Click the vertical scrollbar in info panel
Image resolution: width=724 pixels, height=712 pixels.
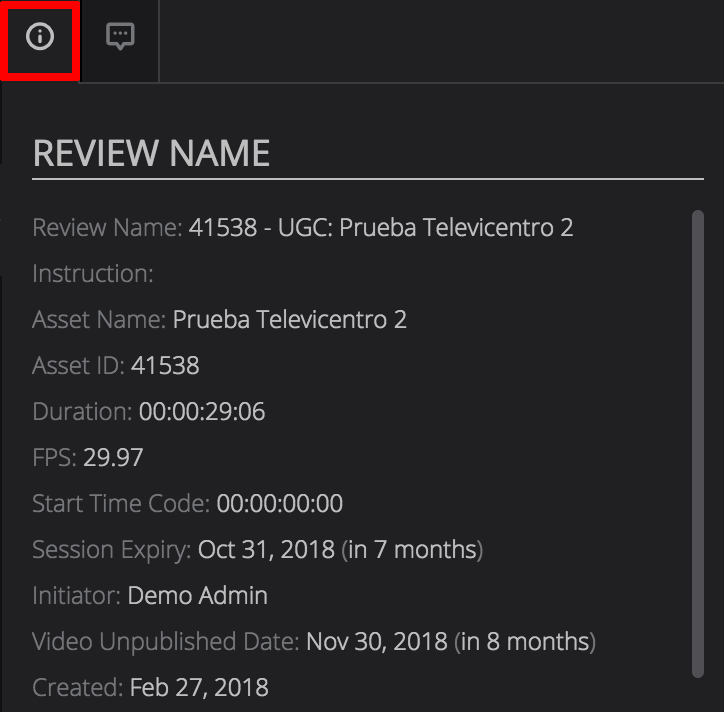[x=697, y=440]
